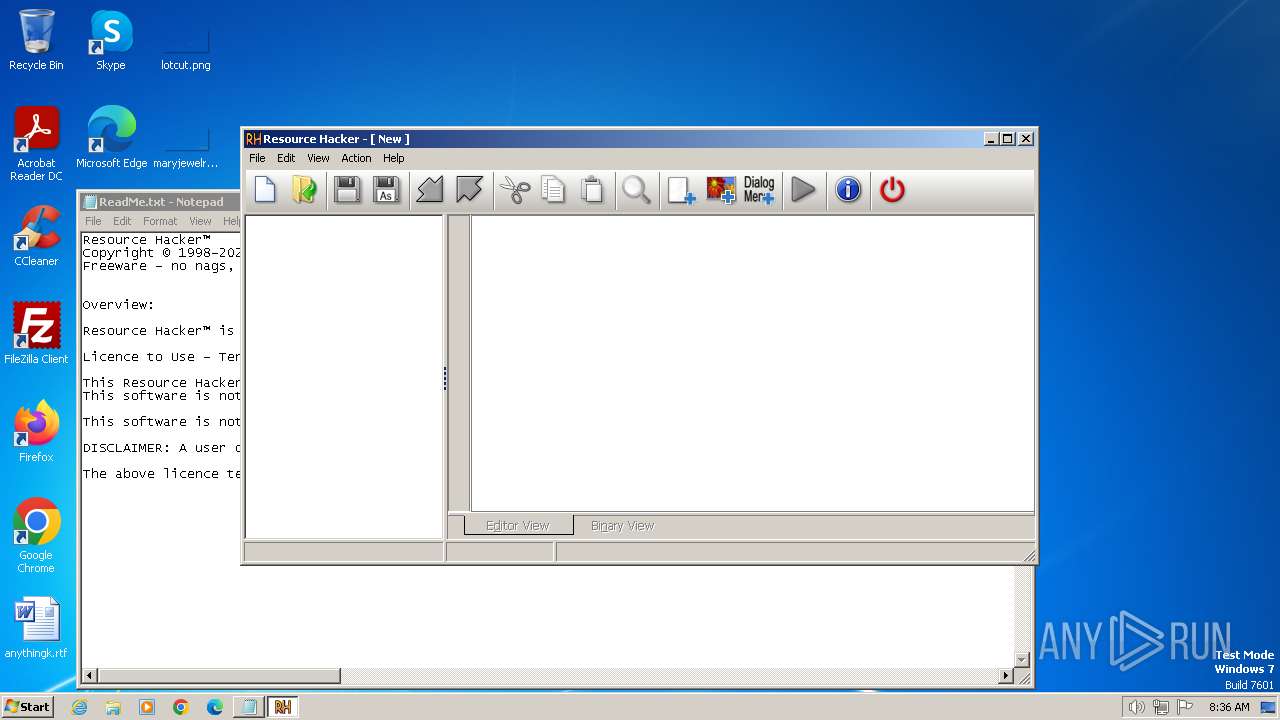Click the red power Exit icon

tap(892, 189)
